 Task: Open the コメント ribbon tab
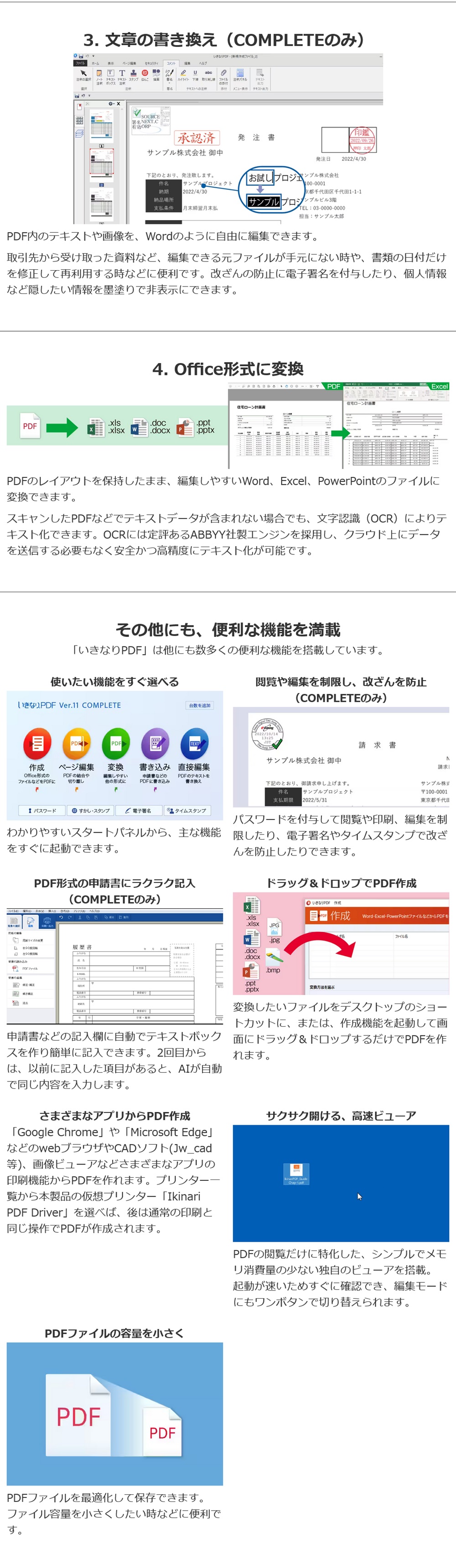(171, 63)
